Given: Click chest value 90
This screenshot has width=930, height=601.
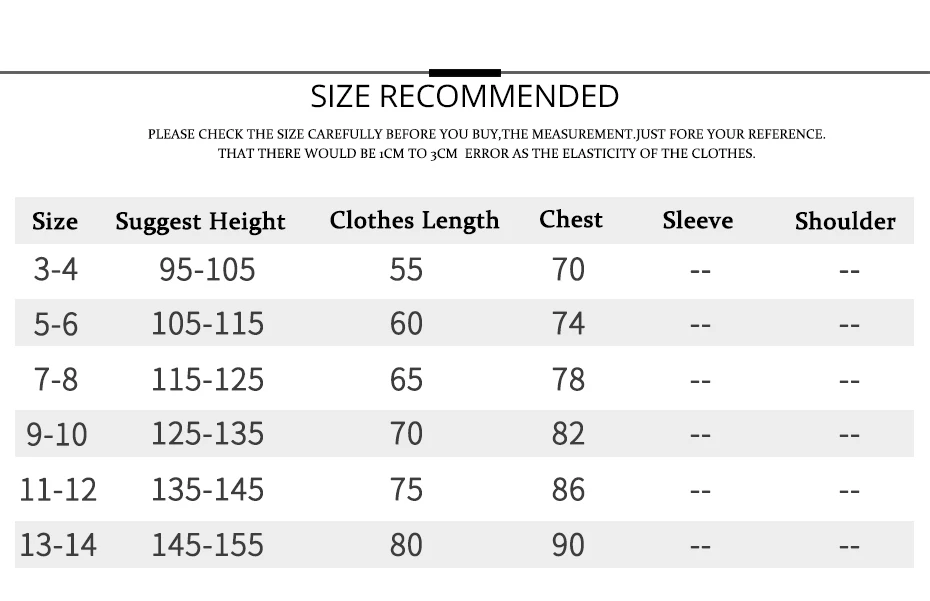Looking at the screenshot, I should click(x=568, y=545).
